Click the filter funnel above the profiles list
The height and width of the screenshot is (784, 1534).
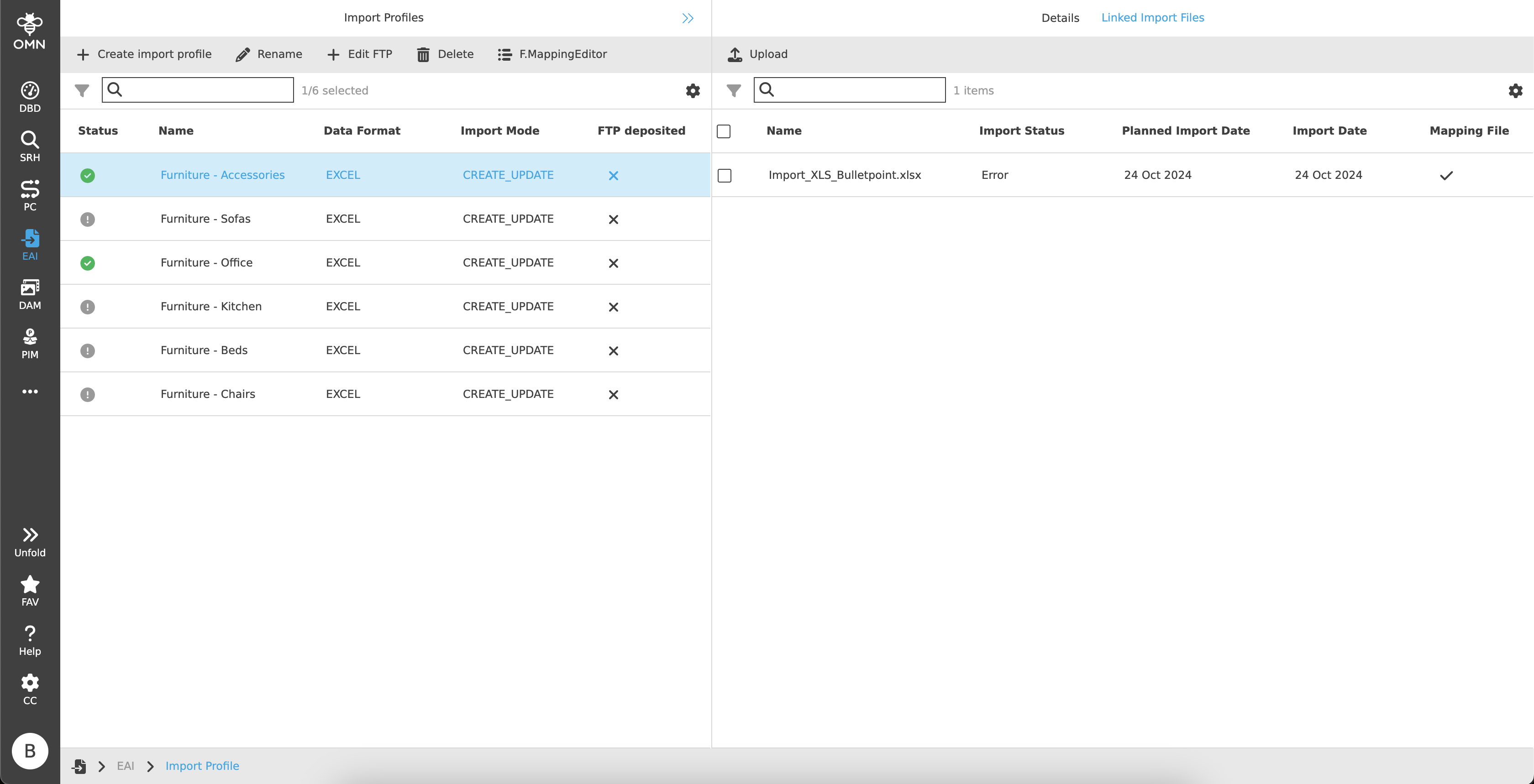[x=82, y=90]
